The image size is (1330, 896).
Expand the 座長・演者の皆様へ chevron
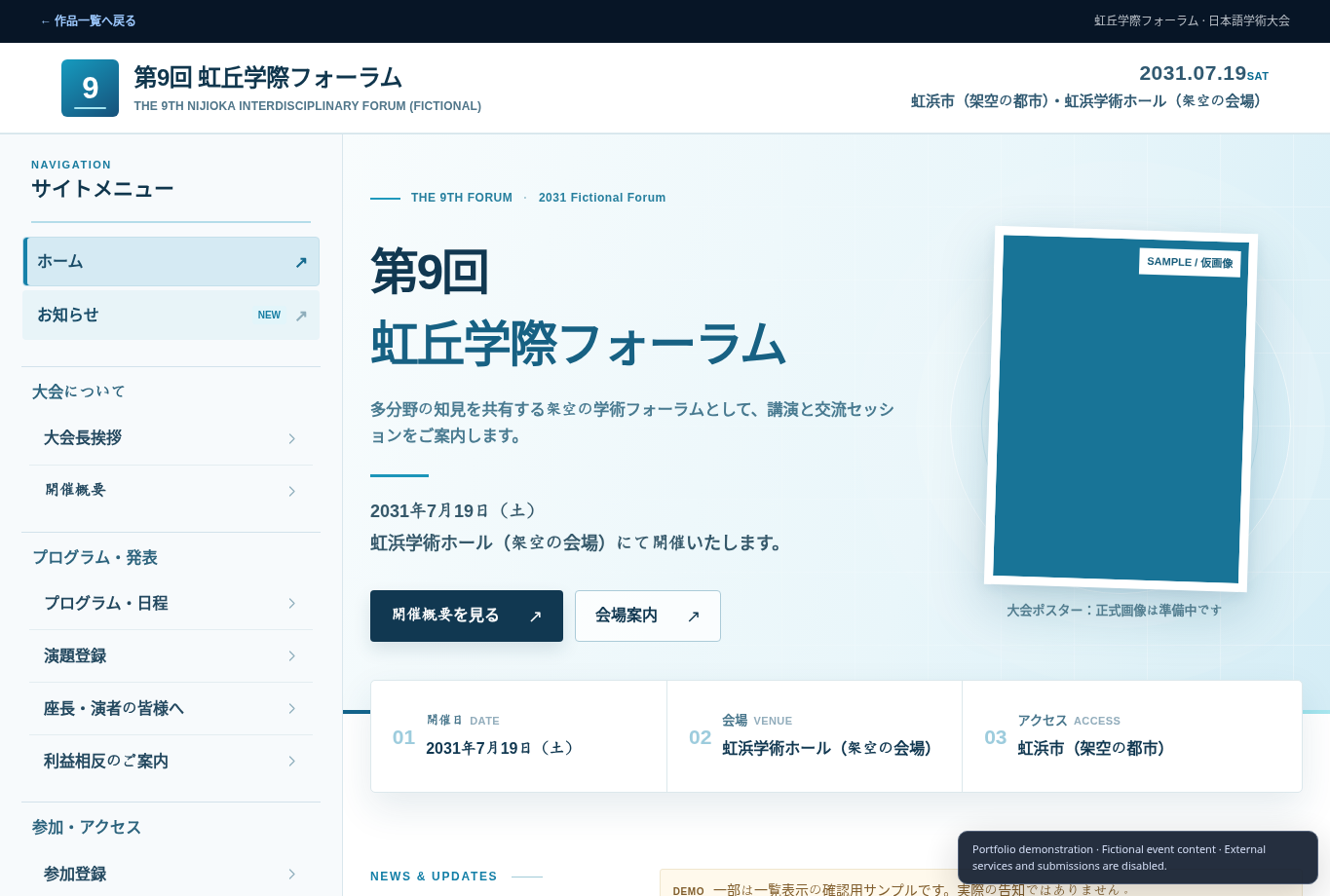291,709
